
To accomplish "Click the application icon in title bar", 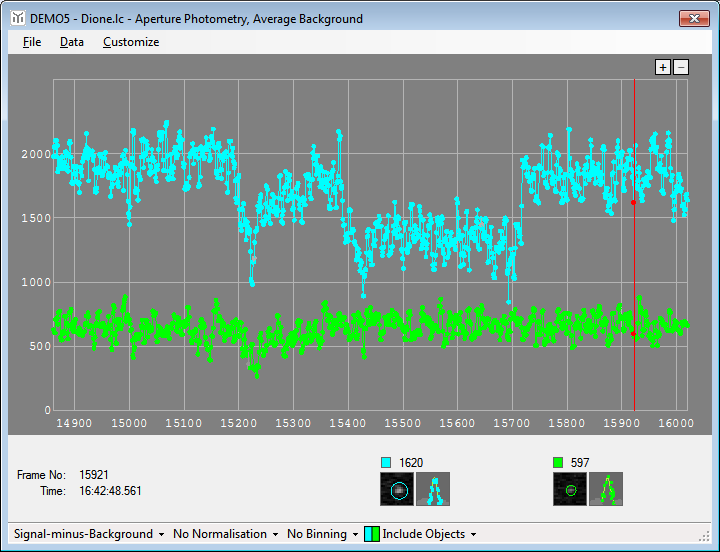I will (x=18, y=18).
